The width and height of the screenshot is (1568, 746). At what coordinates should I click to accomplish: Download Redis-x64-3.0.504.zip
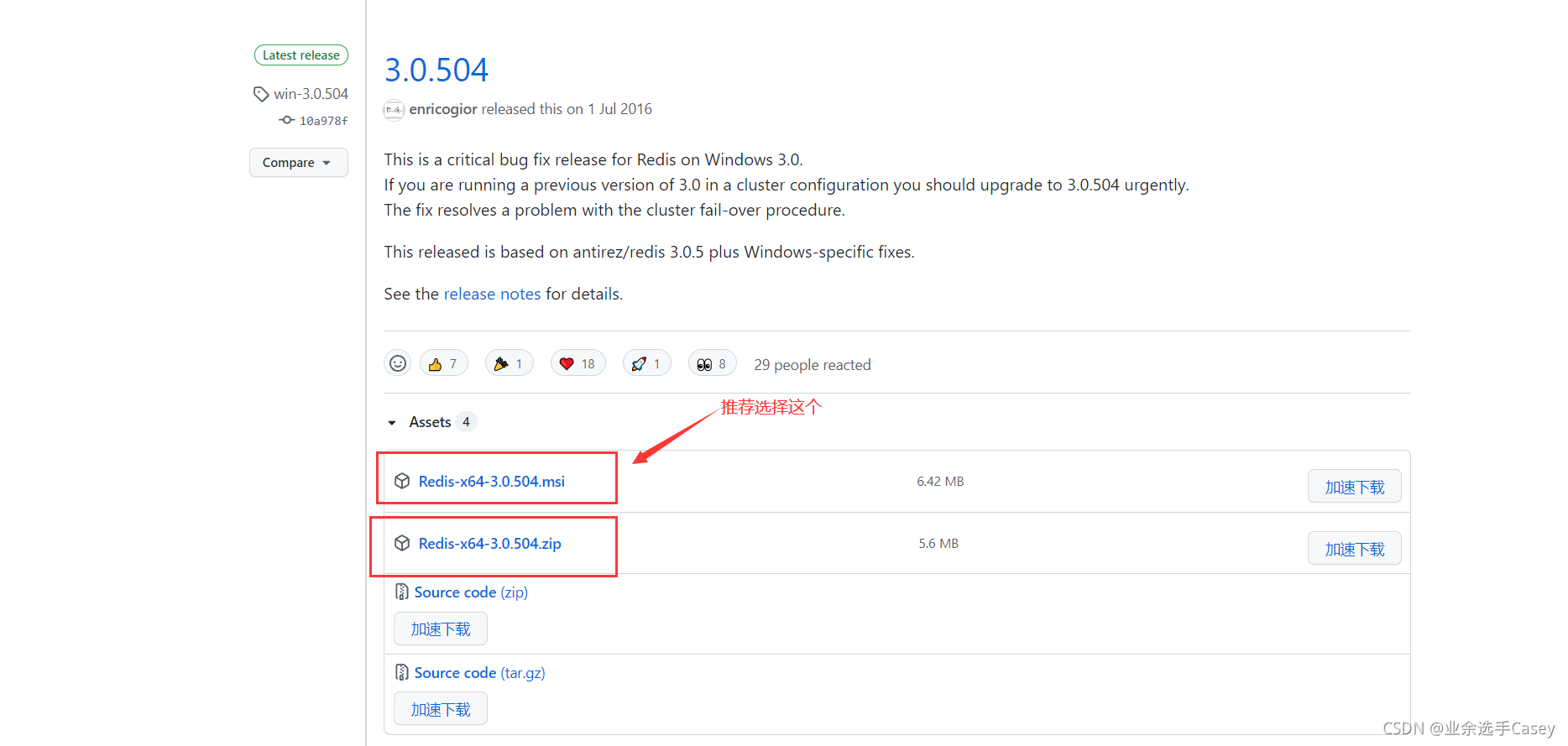[x=490, y=543]
